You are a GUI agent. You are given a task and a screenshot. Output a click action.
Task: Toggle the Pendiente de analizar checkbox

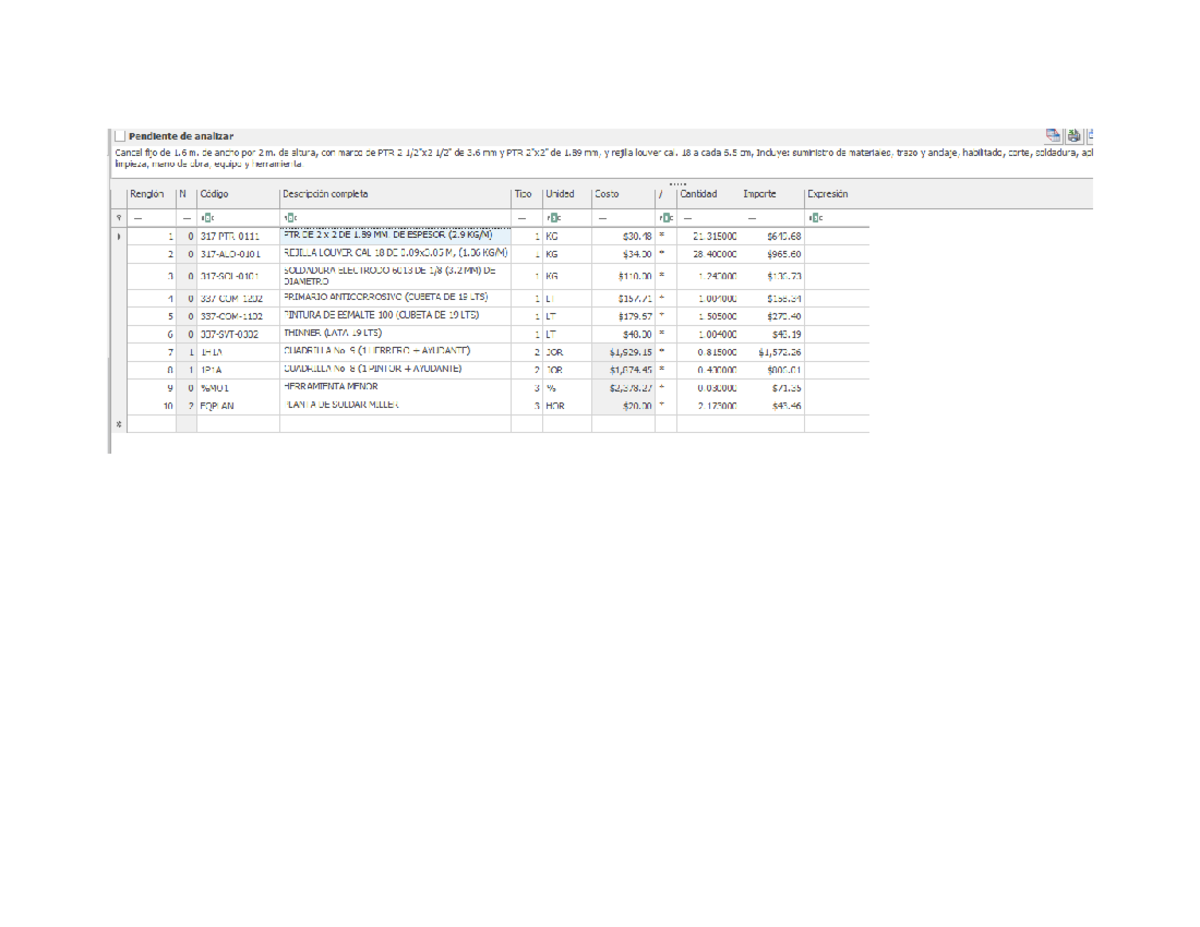pyautogui.click(x=120, y=136)
